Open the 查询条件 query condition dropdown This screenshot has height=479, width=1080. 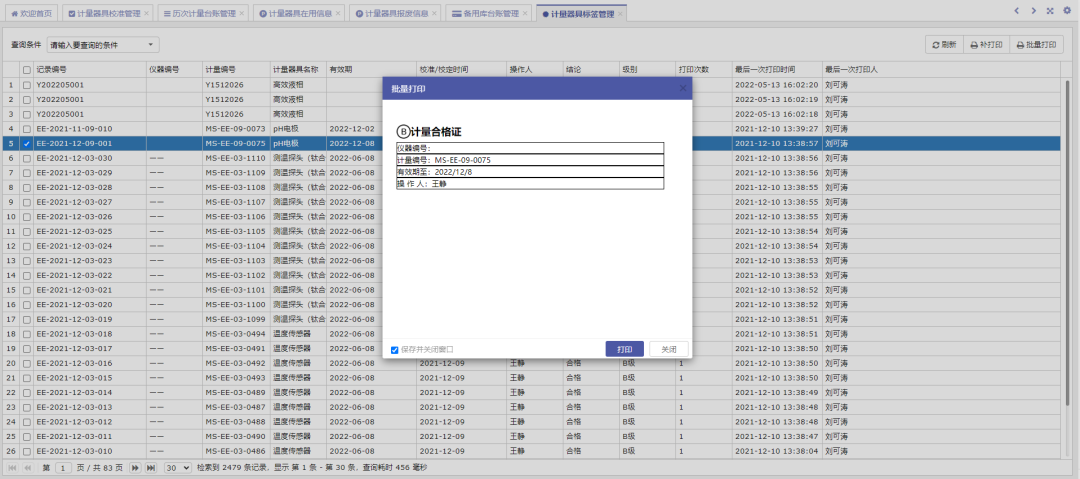(x=103, y=45)
